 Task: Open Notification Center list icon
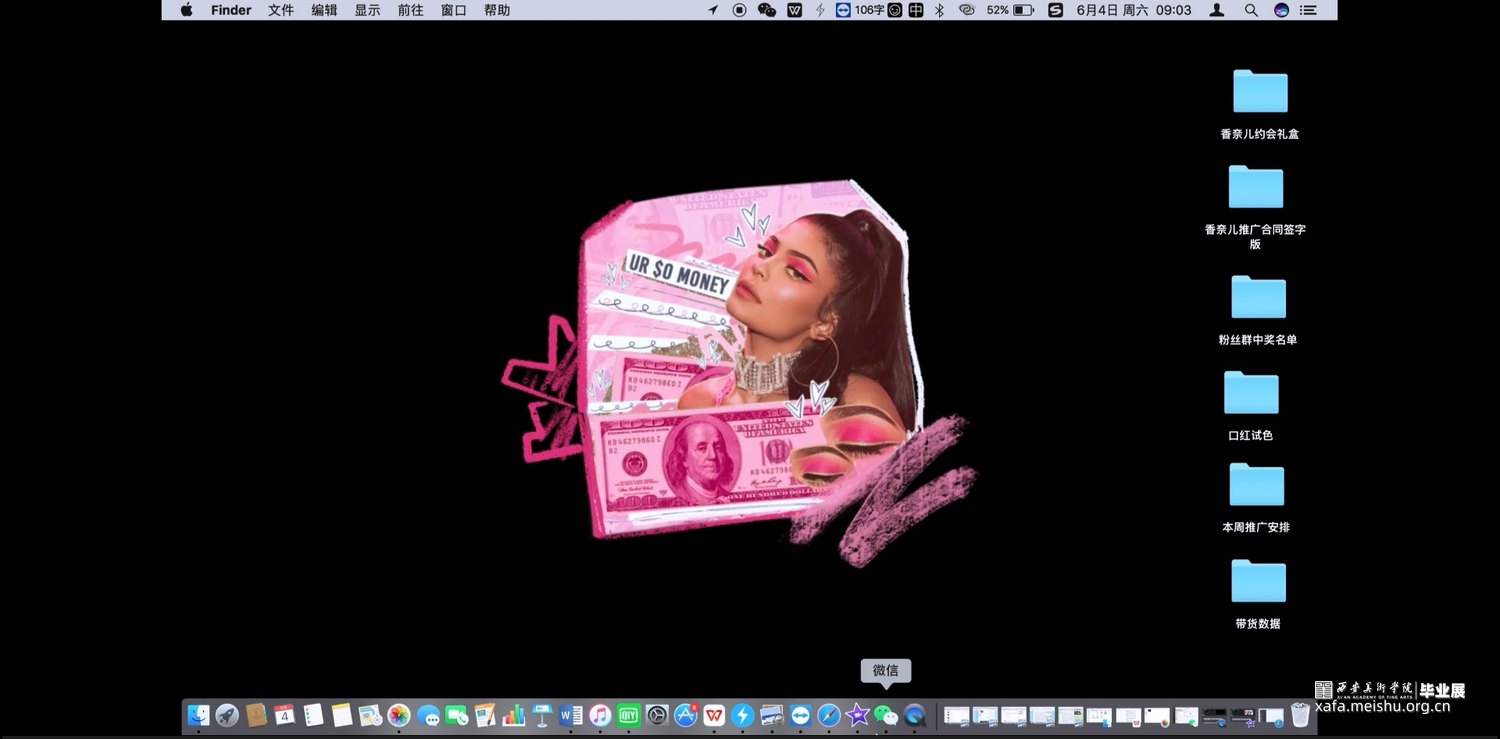[x=1308, y=10]
